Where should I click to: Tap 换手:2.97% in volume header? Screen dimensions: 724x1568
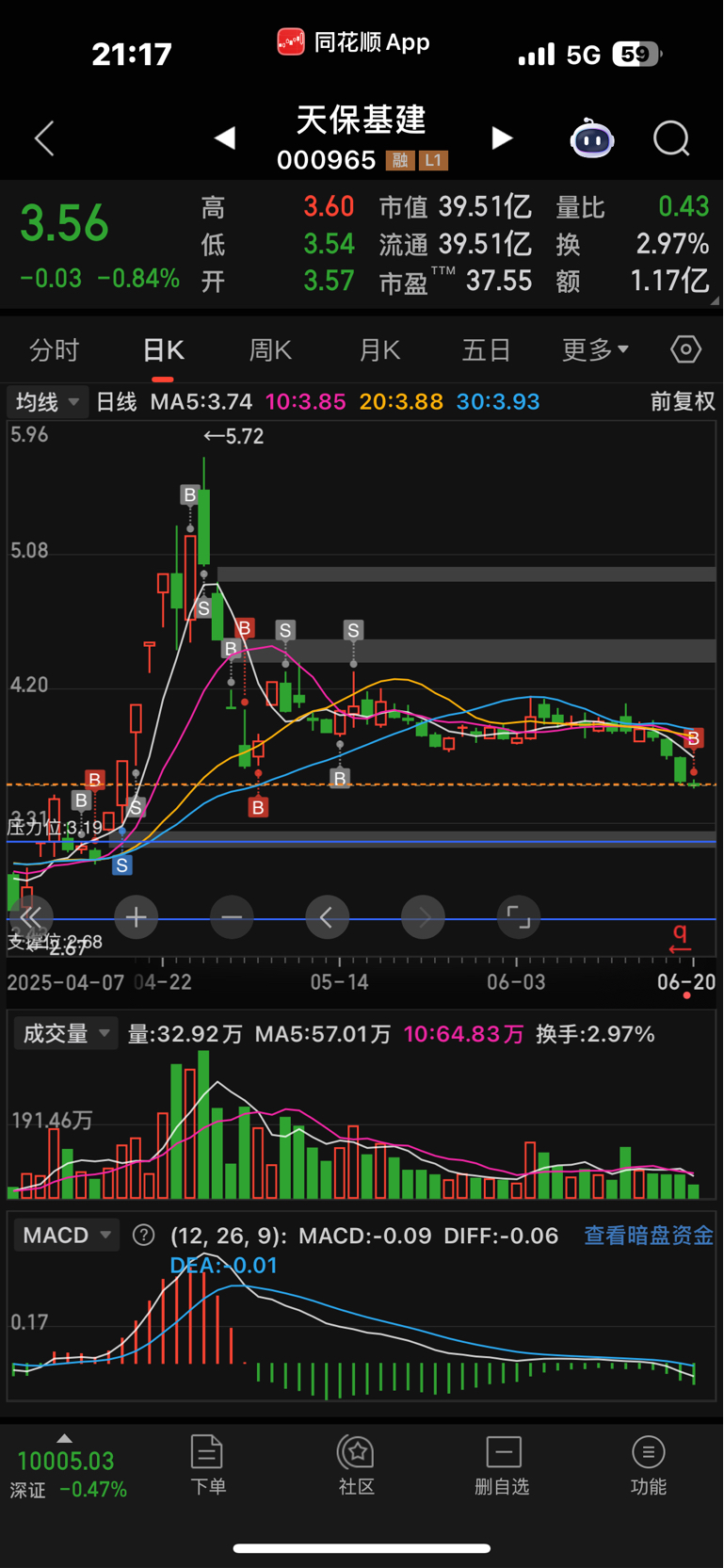(595, 1034)
